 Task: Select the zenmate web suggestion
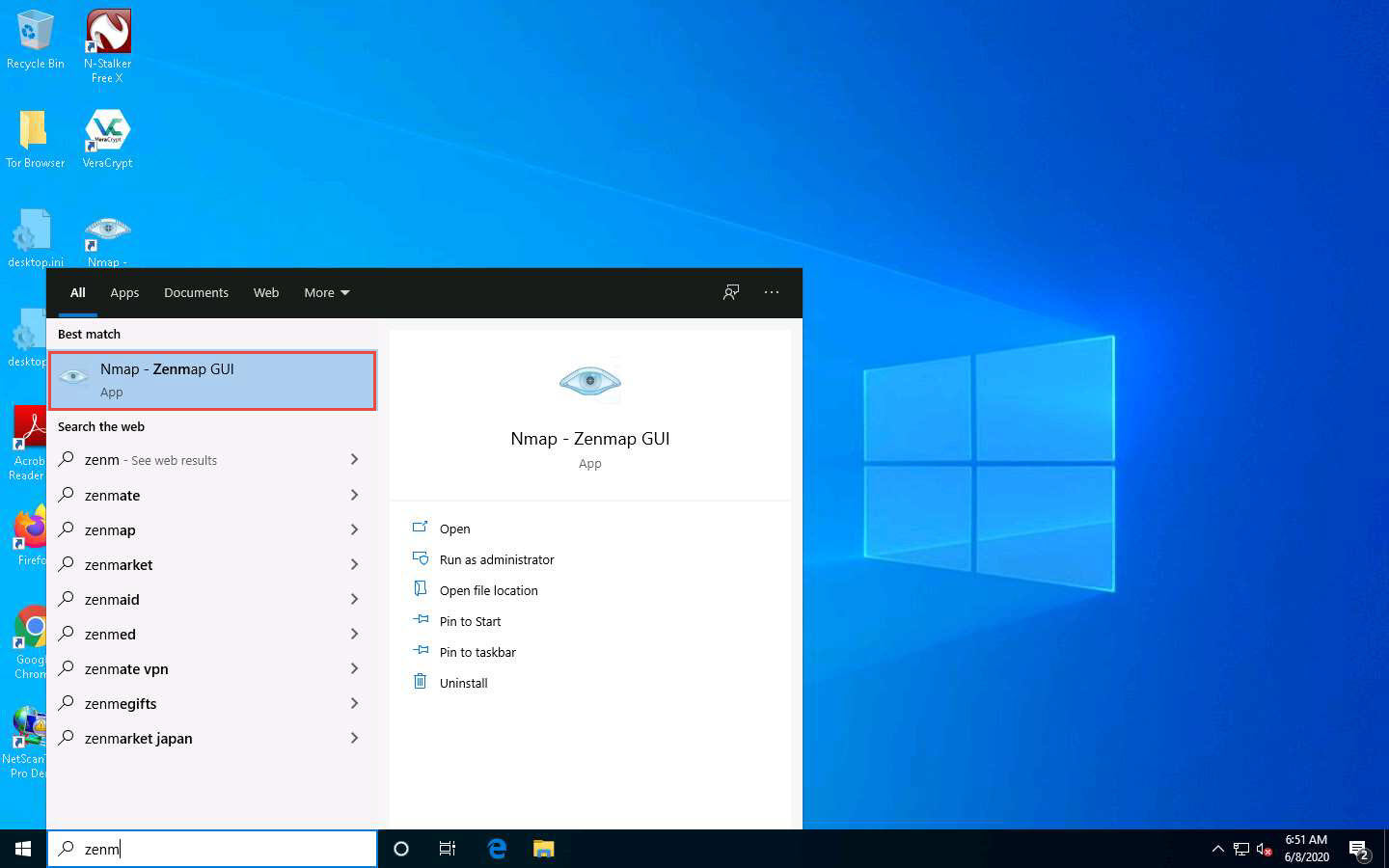pos(212,495)
